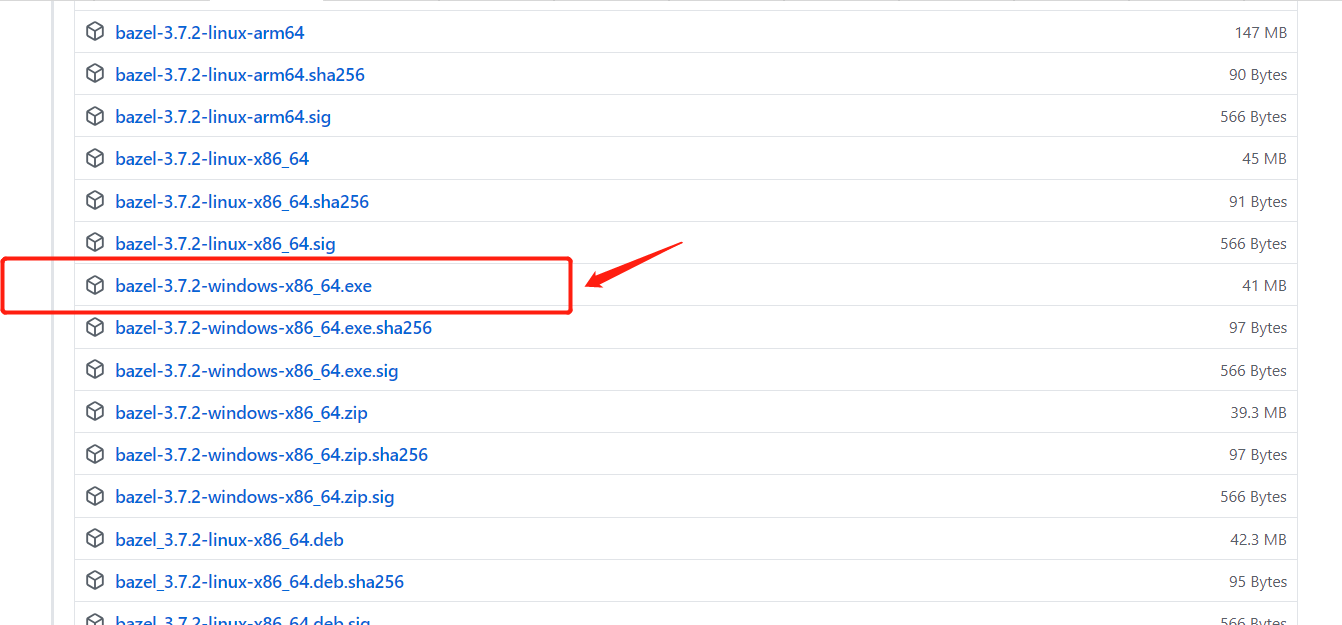Click the package icon beside bazel-3.7.2-windows-x86_64.exe.sig
This screenshot has width=1342, height=625.
94,369
